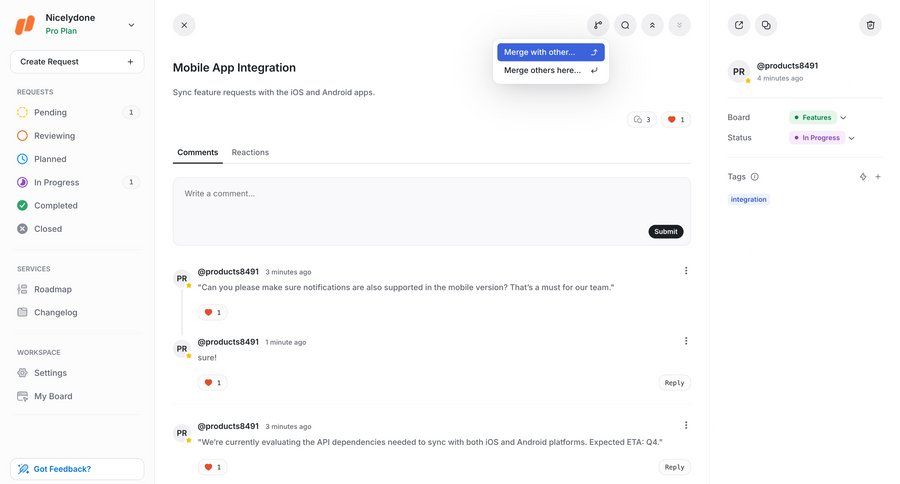Open request in new window icon

coord(739,25)
